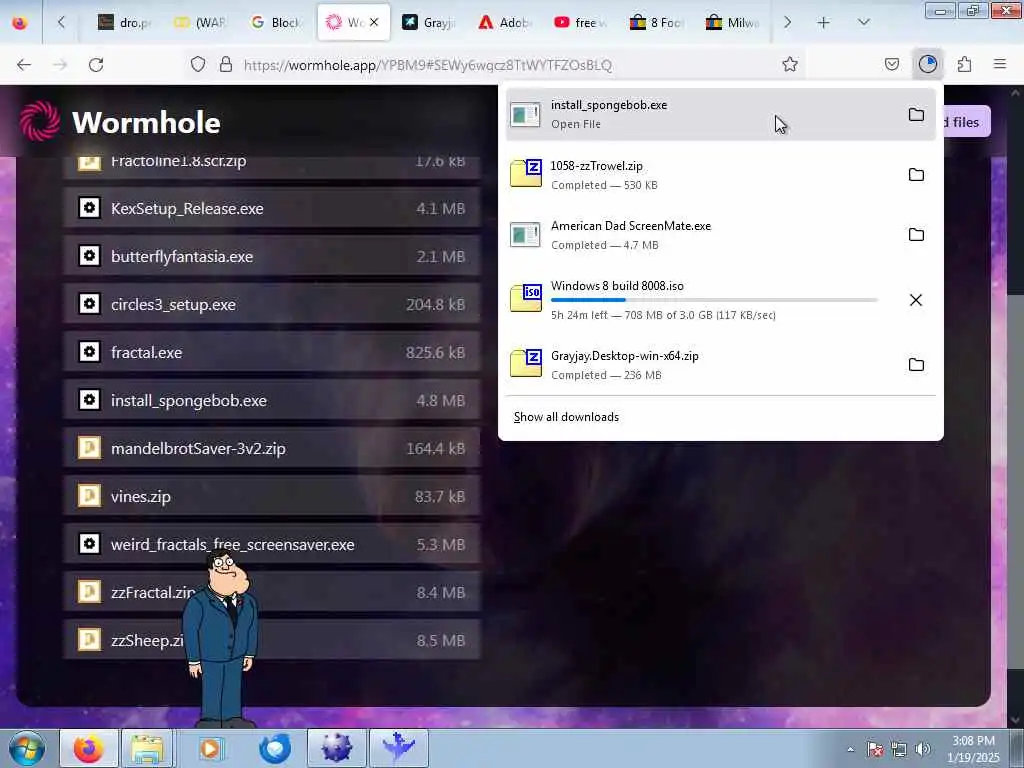Download circles3_setup.exe from the list
1024x768 pixels.
(x=272, y=304)
